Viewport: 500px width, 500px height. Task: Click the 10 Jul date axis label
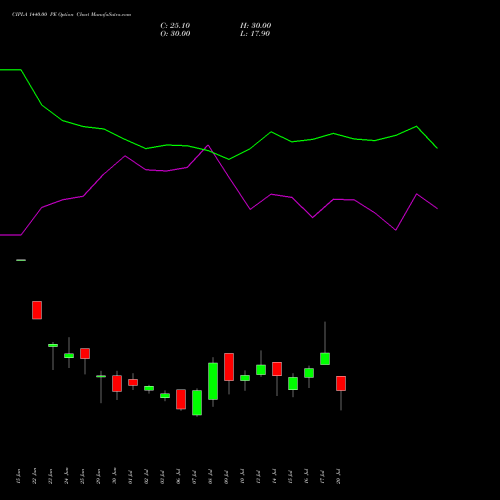point(242,476)
